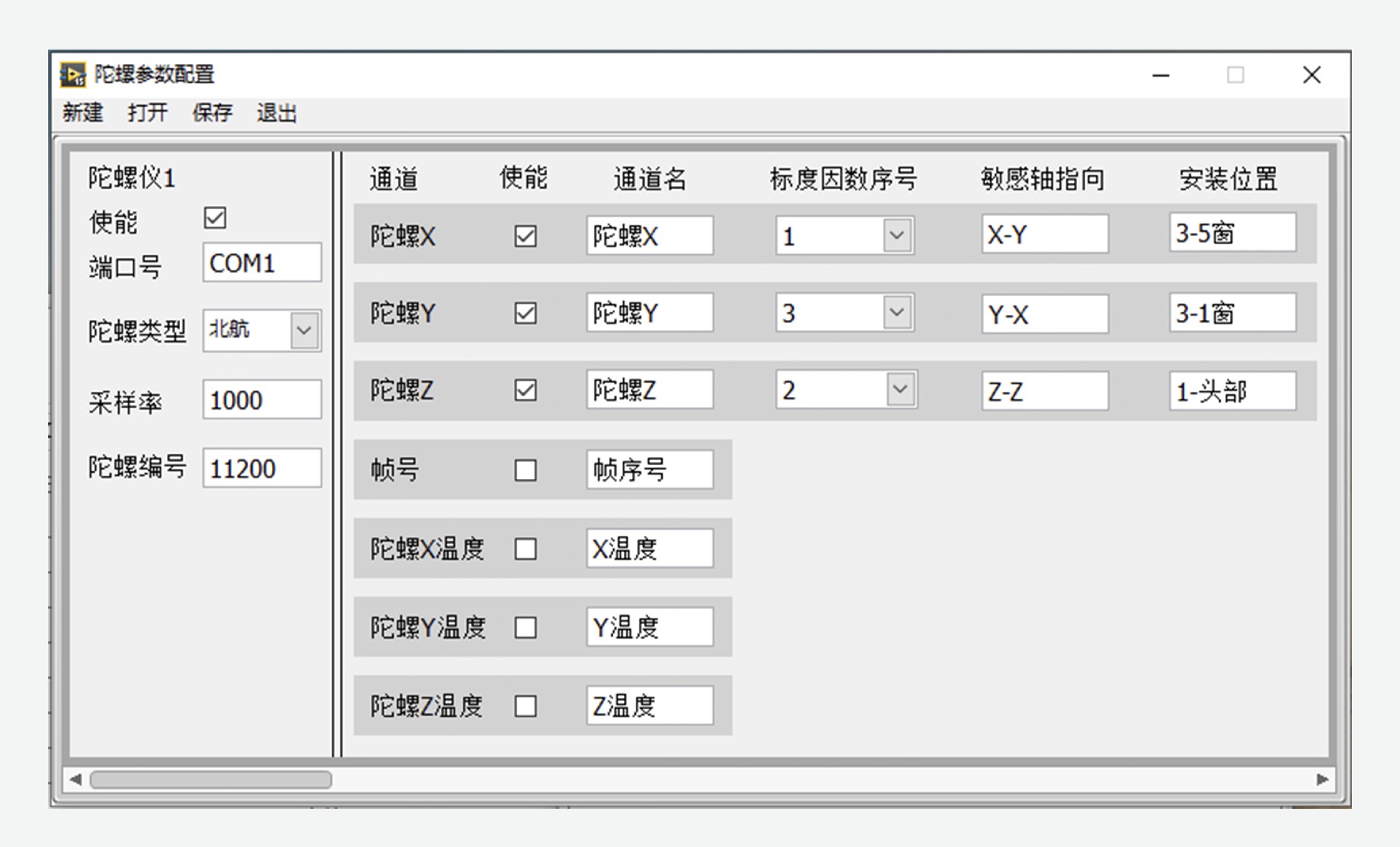Enable the 帧号 channel checkbox
Screen dimensions: 1400x847
tap(525, 470)
